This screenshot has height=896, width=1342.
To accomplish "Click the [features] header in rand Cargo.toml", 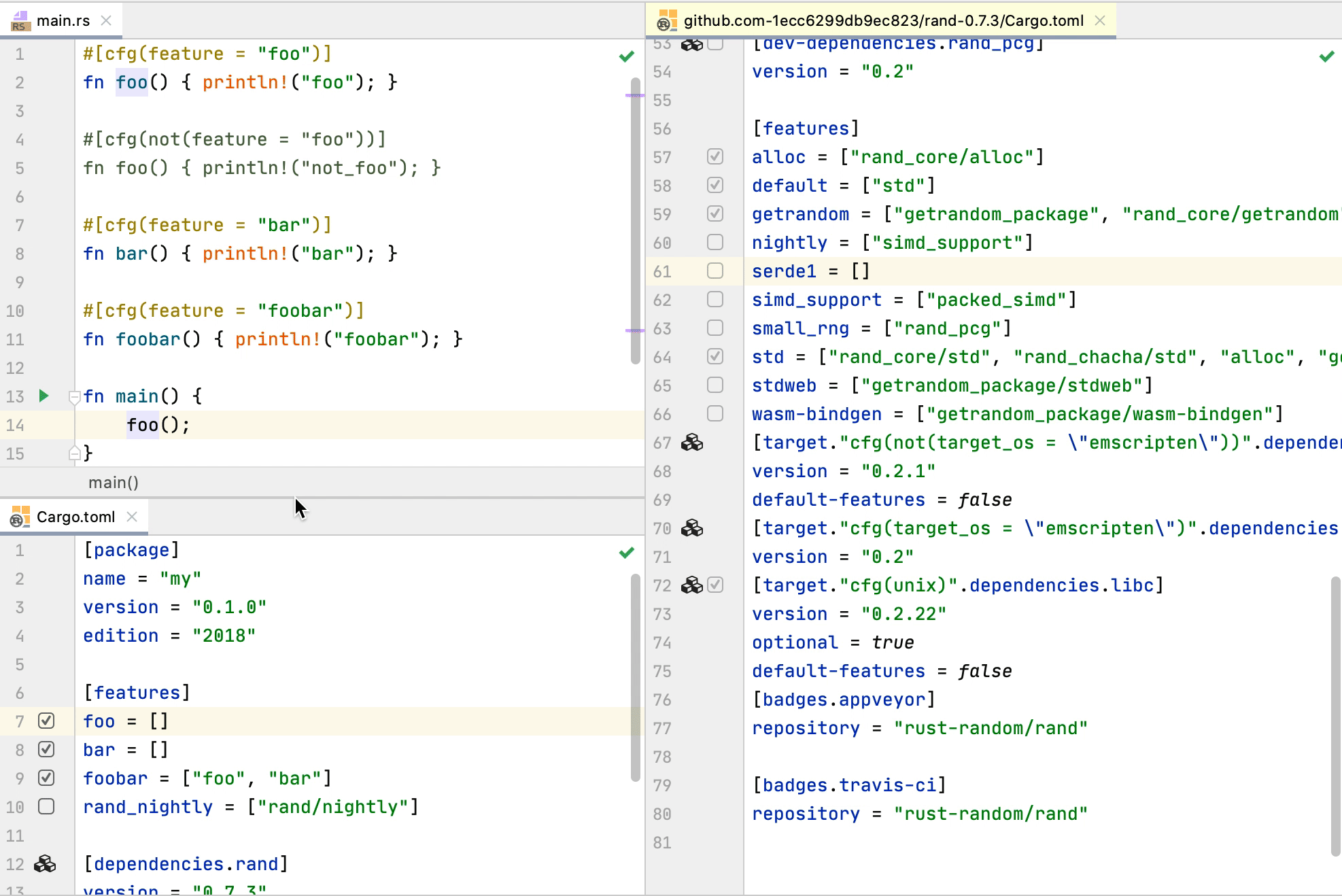I will 806,128.
